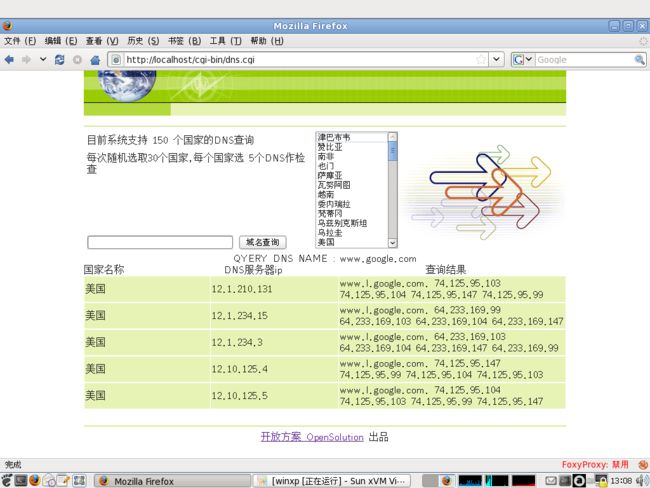Screen dimensions: 650x488
Task: Switch to Mozilla Firefox taskbar button
Action: coord(172,481)
